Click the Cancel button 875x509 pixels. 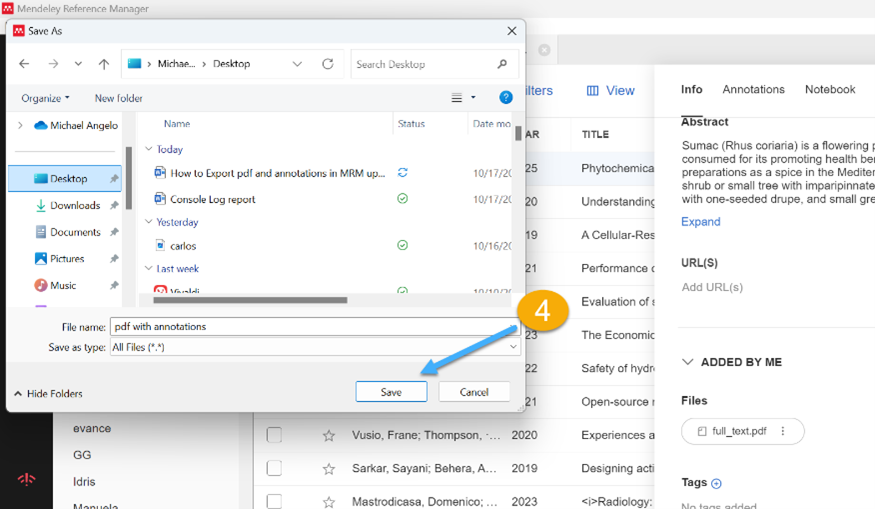coord(474,392)
